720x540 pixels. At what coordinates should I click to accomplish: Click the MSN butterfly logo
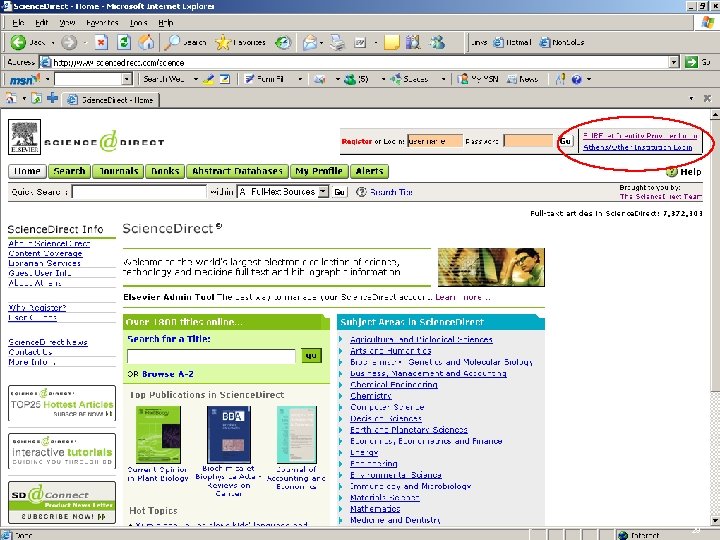25,79
